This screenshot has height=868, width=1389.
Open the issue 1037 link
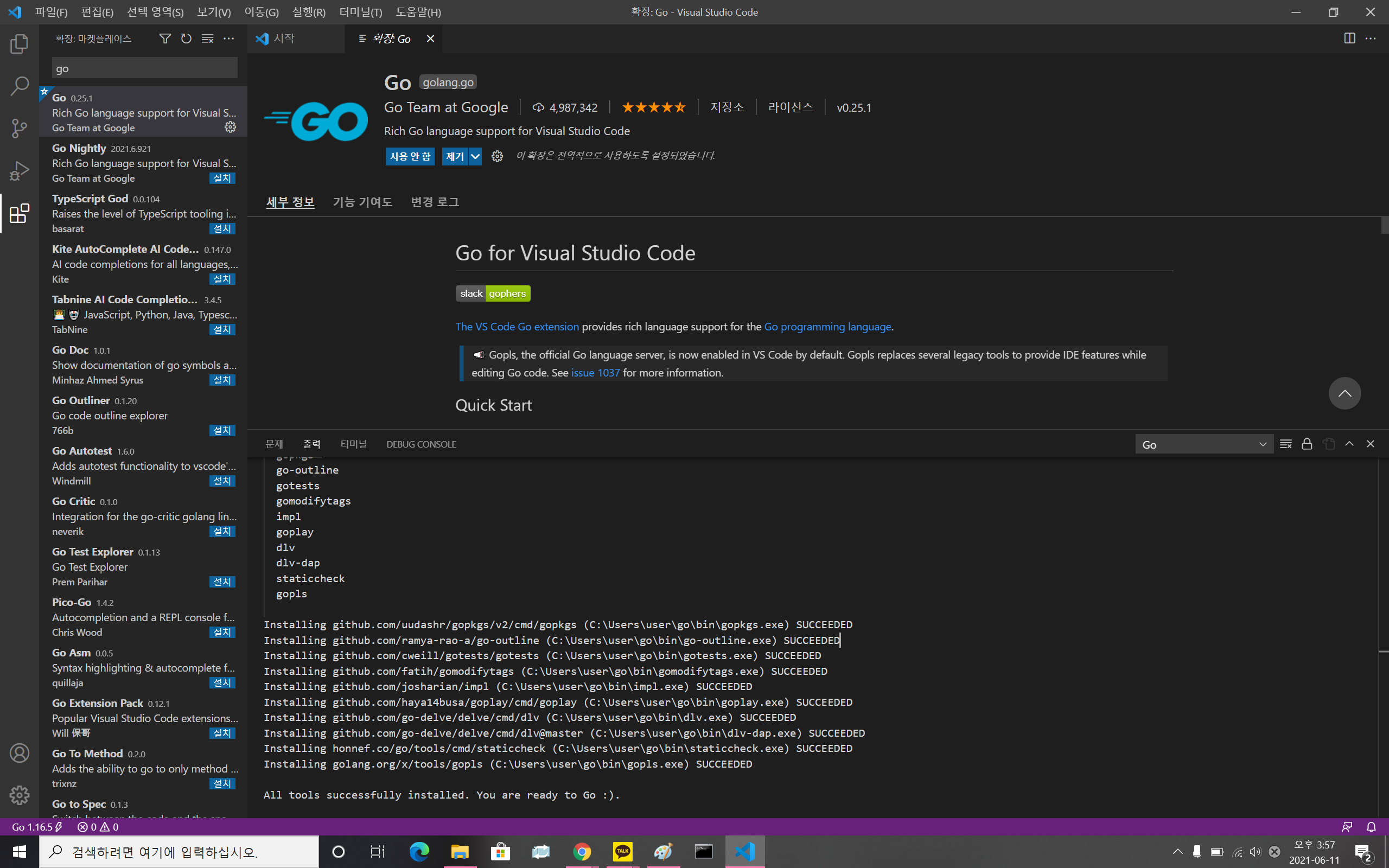(595, 373)
